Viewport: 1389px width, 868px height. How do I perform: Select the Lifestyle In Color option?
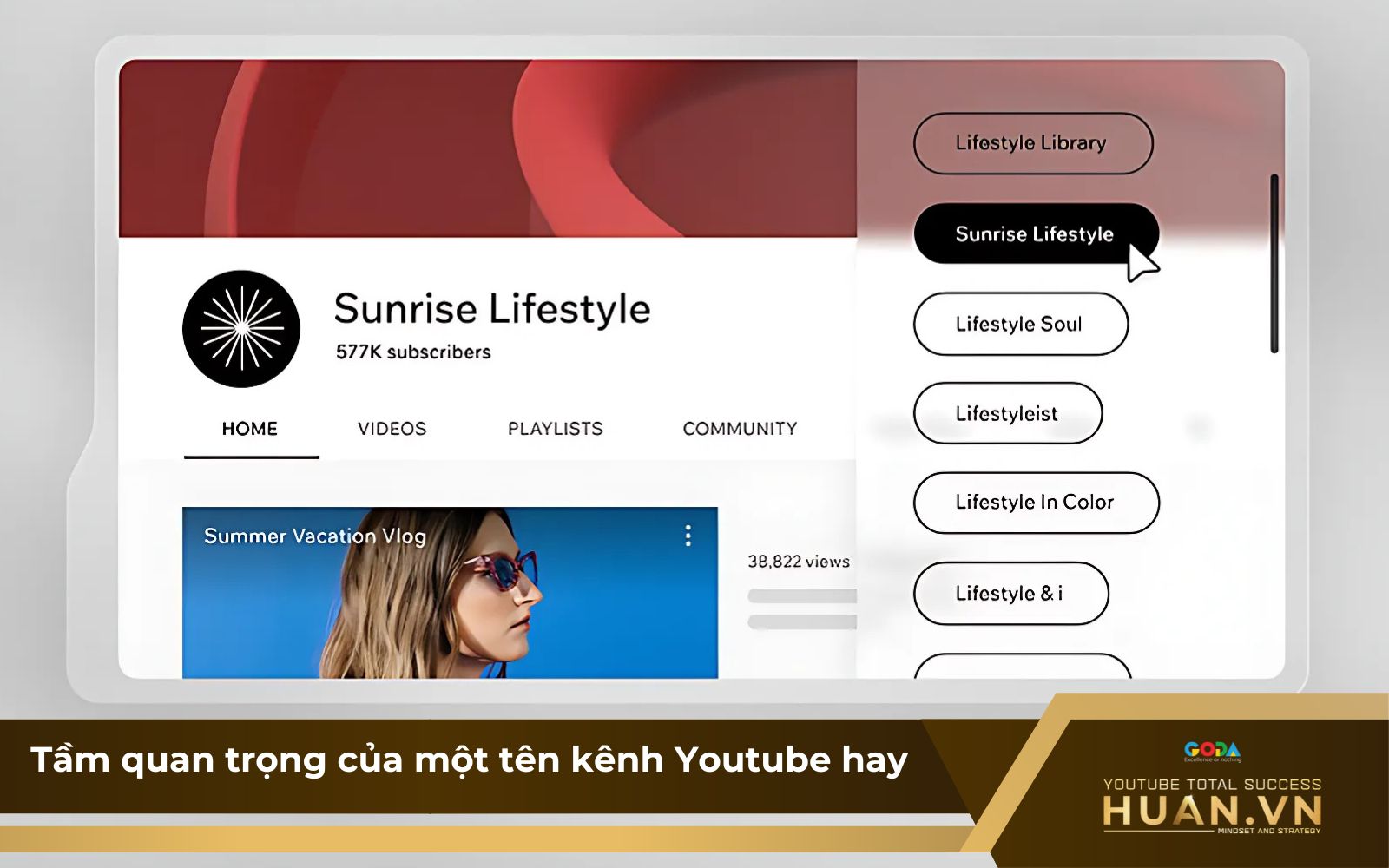[1037, 503]
